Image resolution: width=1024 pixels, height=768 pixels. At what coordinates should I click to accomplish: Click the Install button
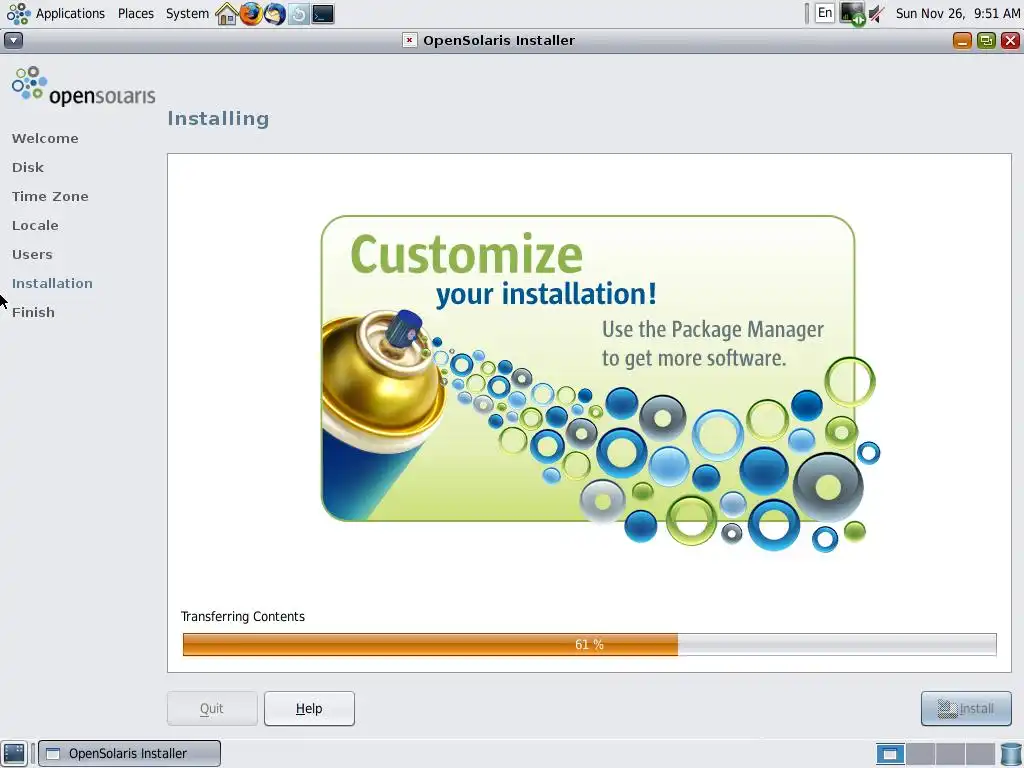[x=966, y=709]
